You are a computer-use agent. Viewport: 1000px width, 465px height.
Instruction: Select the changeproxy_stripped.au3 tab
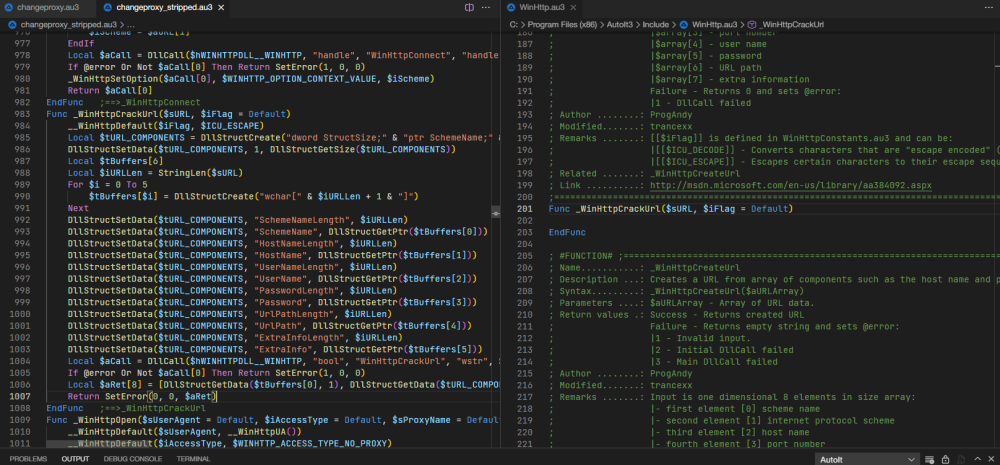click(164, 8)
